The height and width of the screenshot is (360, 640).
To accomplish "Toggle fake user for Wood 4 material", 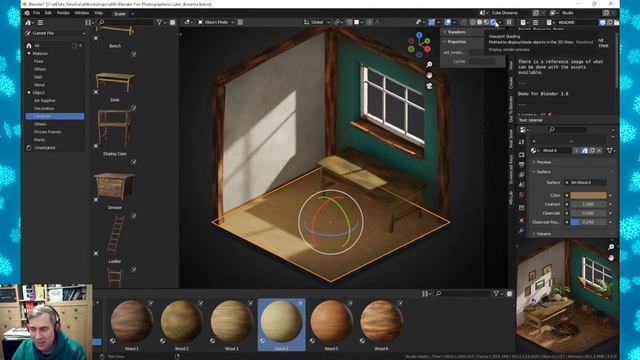I will 584,151.
